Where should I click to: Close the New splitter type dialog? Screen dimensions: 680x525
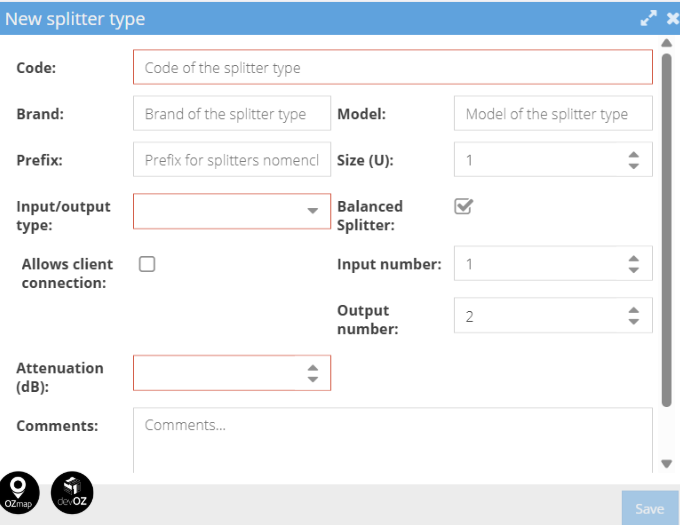[673, 19]
